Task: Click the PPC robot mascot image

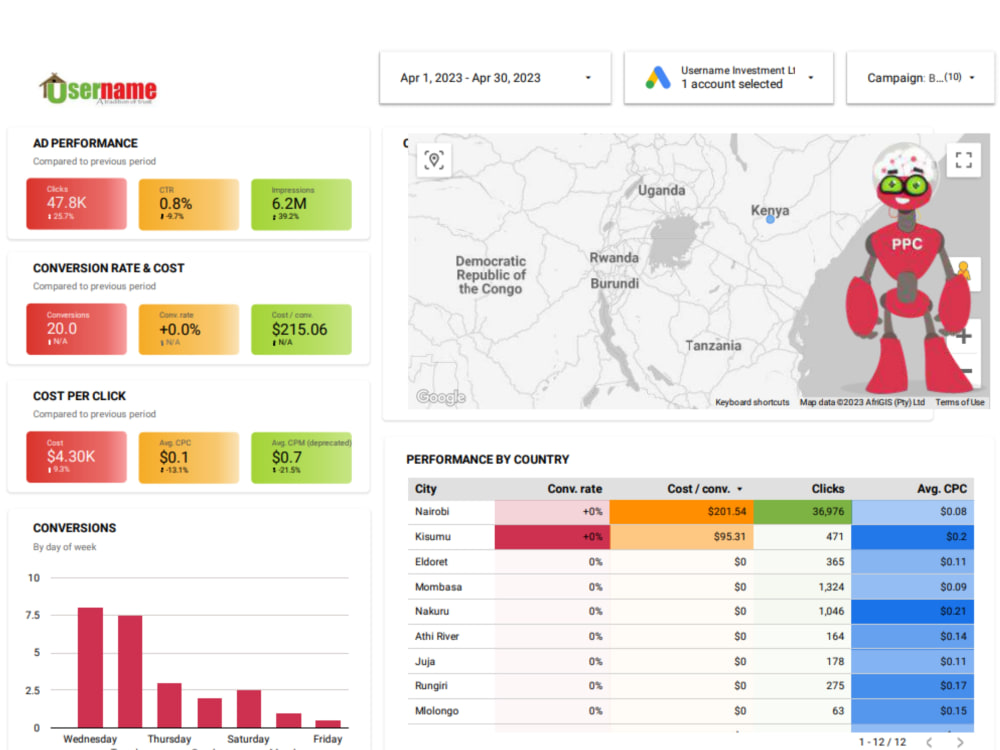Action: (909, 268)
